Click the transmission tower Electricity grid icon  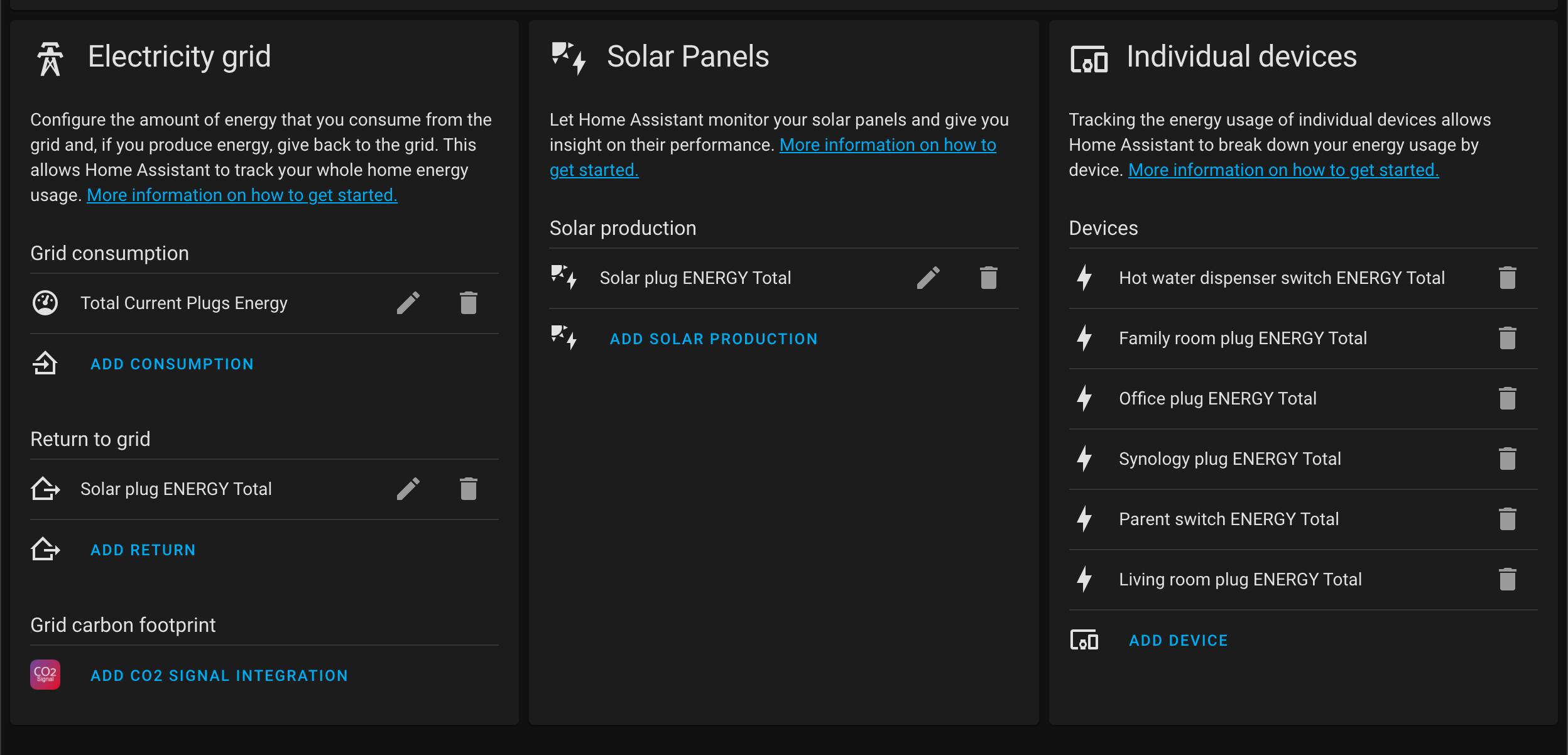pyautogui.click(x=50, y=59)
